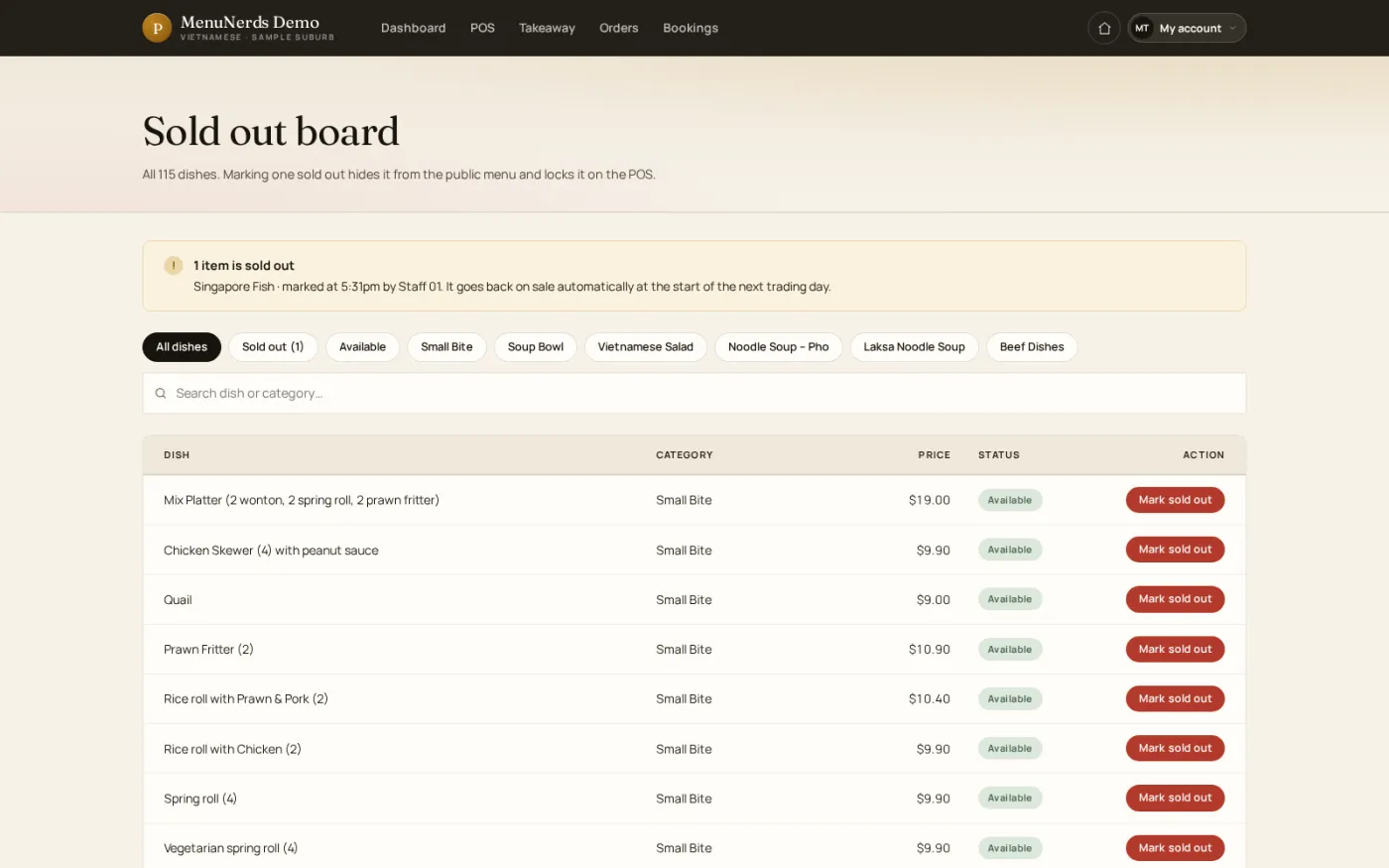The width and height of the screenshot is (1389, 868).
Task: Open the Orders nav item
Action: 619,28
